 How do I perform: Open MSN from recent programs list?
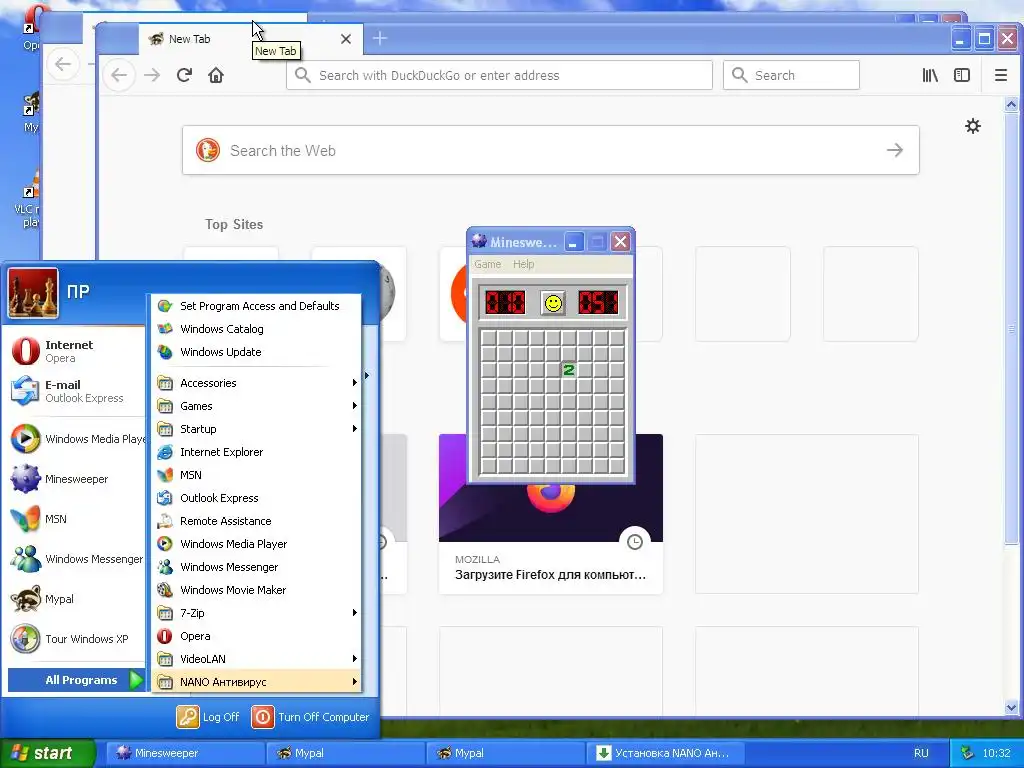pyautogui.click(x=74, y=519)
